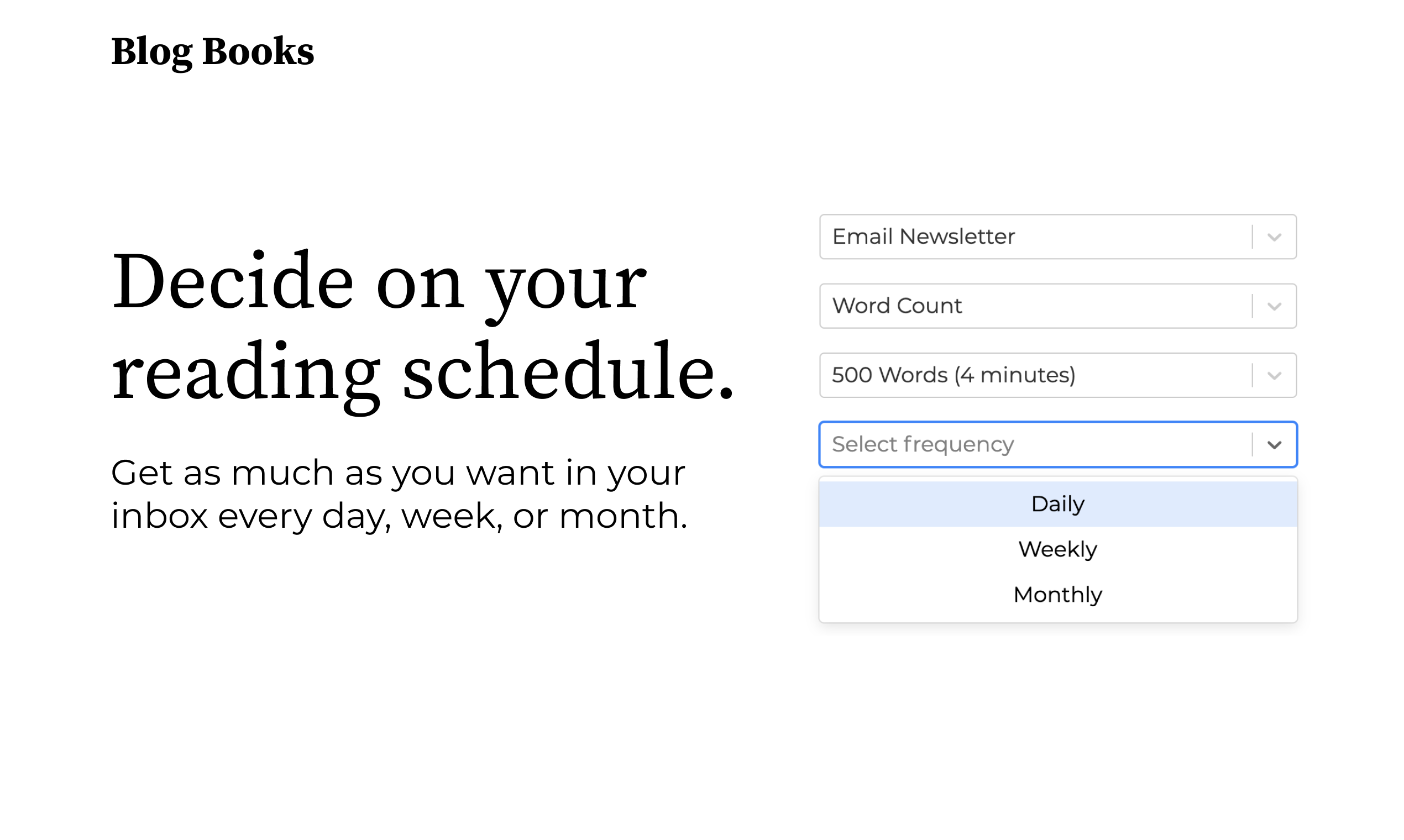
Task: Select Weekly from the frequency list
Action: pyautogui.click(x=1057, y=549)
